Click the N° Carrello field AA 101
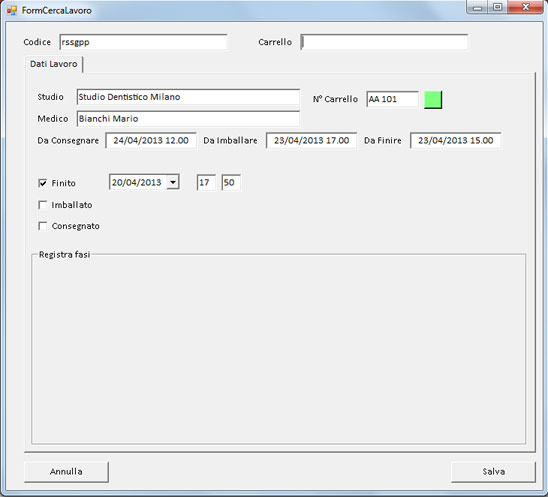 392,99
